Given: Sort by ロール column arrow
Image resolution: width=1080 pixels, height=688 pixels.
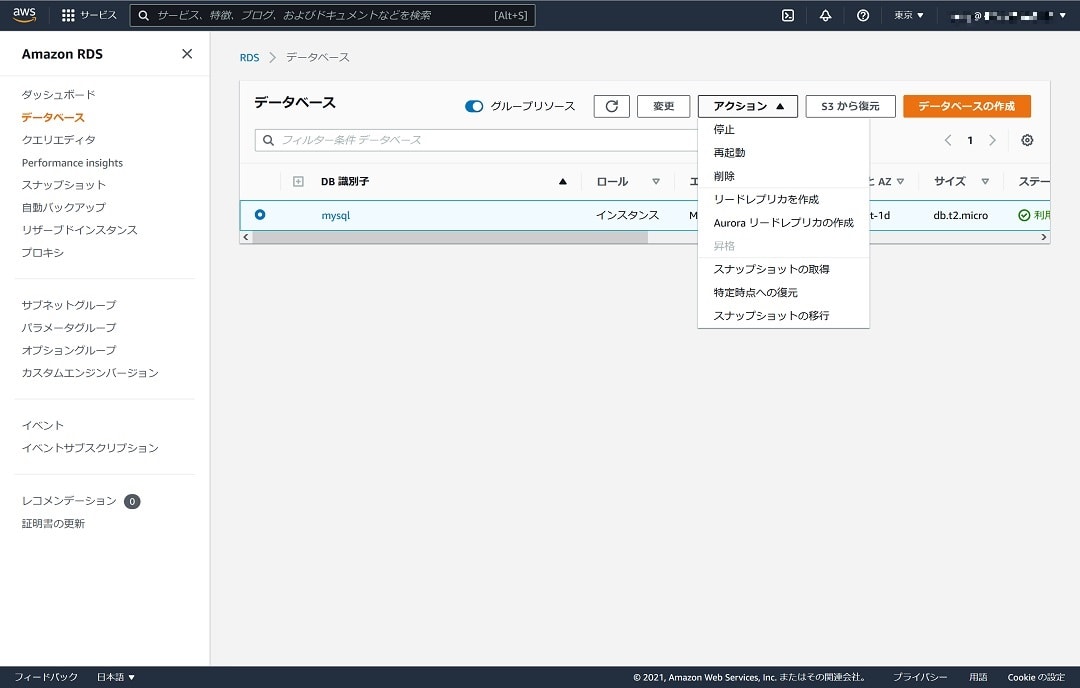Looking at the screenshot, I should [x=656, y=181].
